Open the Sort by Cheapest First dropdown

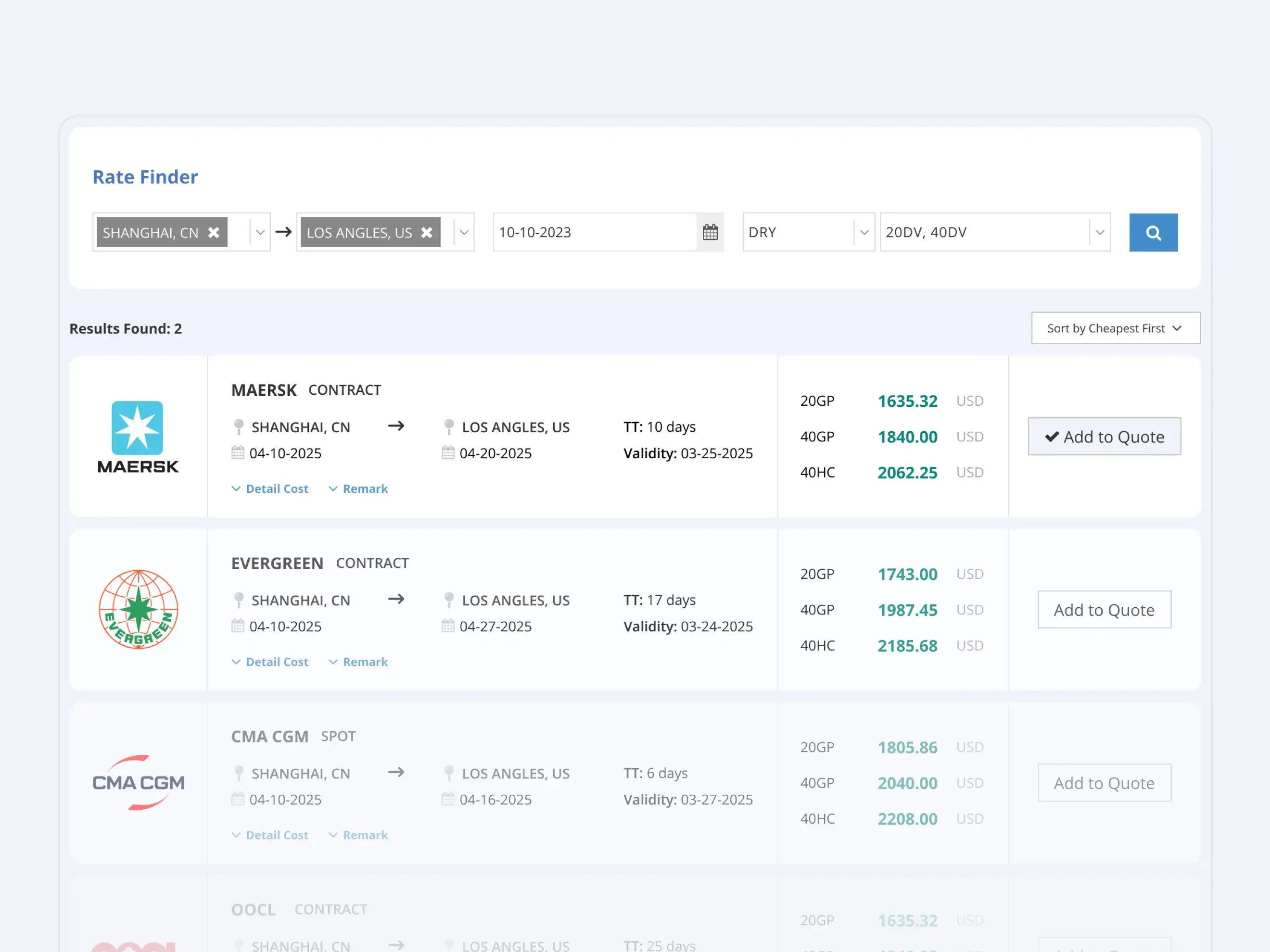pyautogui.click(x=1115, y=328)
